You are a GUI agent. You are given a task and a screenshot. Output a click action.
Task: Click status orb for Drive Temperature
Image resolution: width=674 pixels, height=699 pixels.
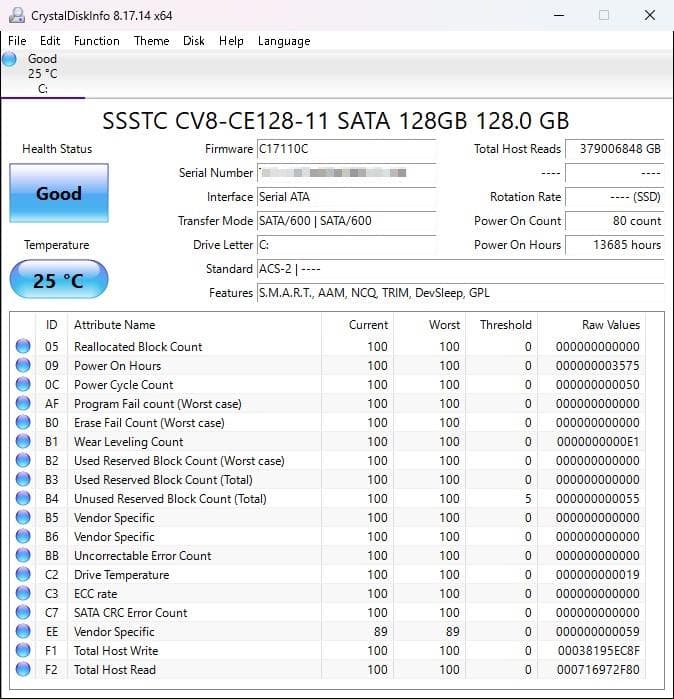(x=23, y=575)
